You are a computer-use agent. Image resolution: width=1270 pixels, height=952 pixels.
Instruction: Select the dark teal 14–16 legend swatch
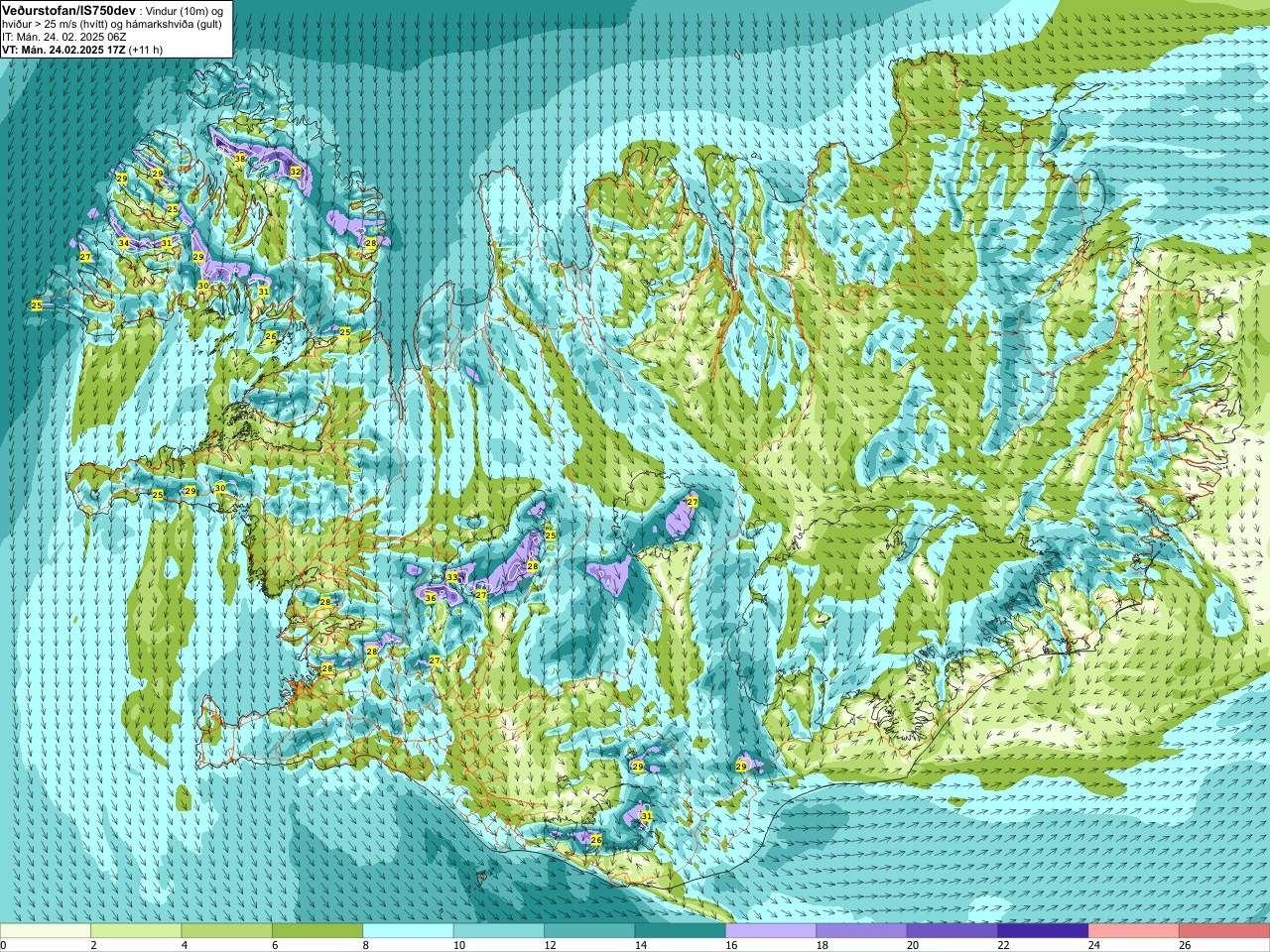[681, 931]
